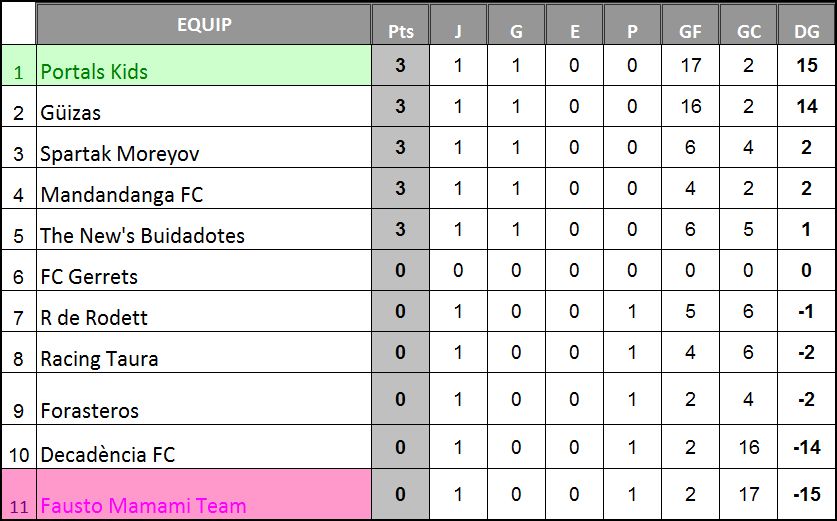837x521 pixels.
Task: Click Güizas goals for value 16
Action: pos(690,107)
